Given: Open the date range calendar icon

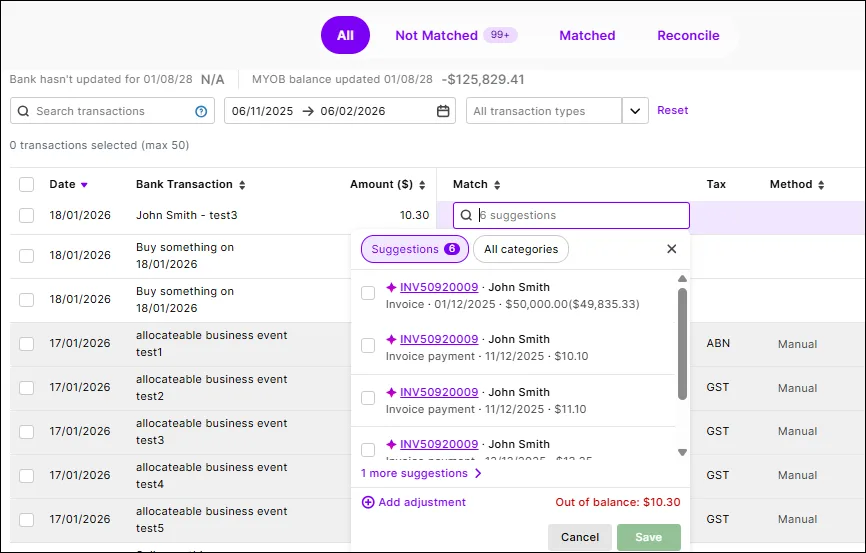Looking at the screenshot, I should [443, 111].
